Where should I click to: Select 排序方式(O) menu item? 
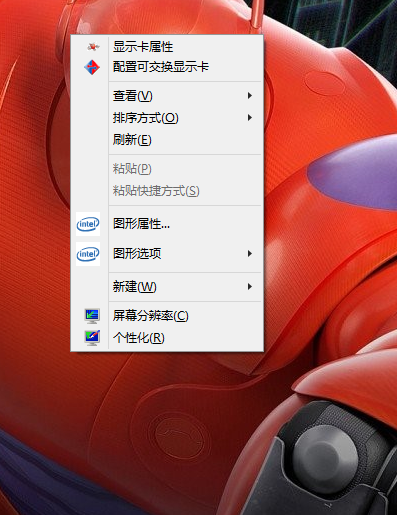click(x=167, y=118)
